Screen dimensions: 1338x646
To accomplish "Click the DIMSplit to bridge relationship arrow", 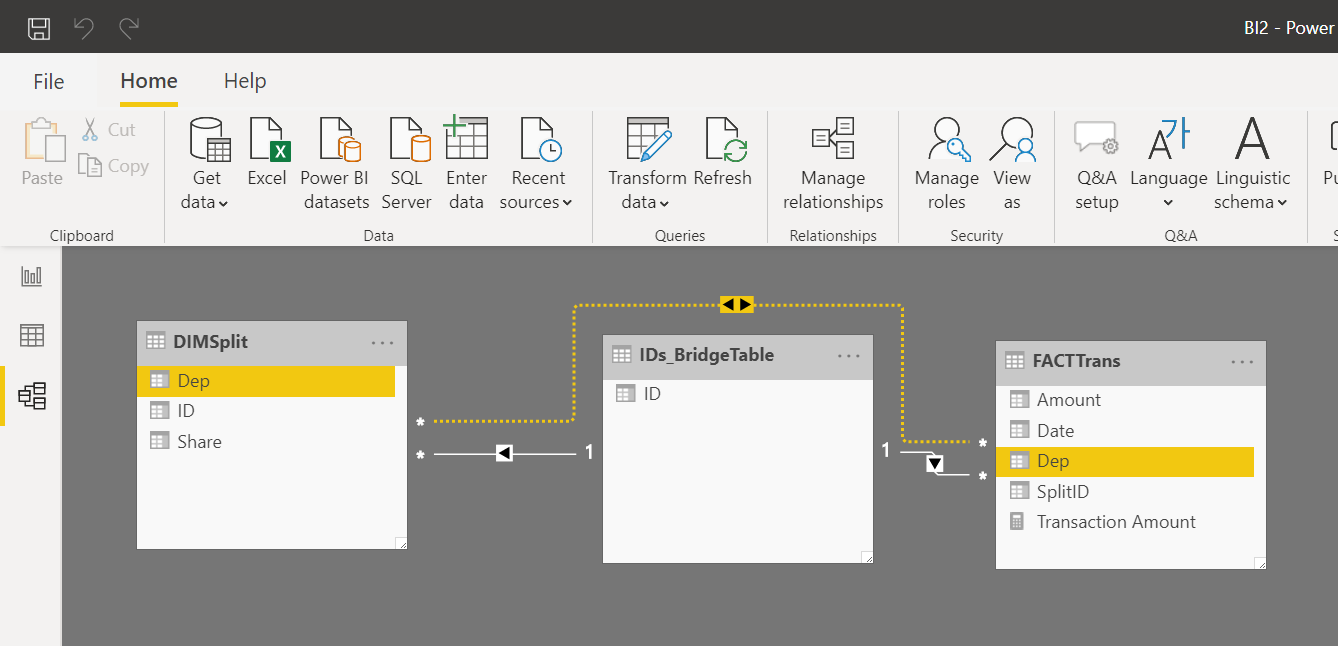I will pos(504,454).
